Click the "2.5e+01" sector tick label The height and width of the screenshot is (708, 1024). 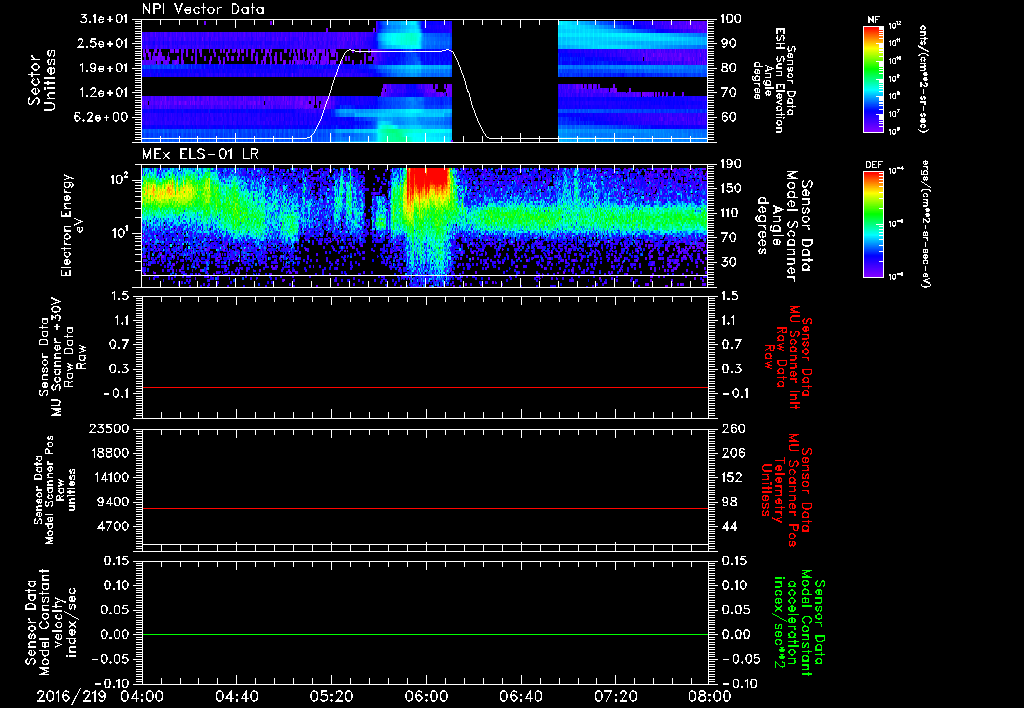click(103, 43)
